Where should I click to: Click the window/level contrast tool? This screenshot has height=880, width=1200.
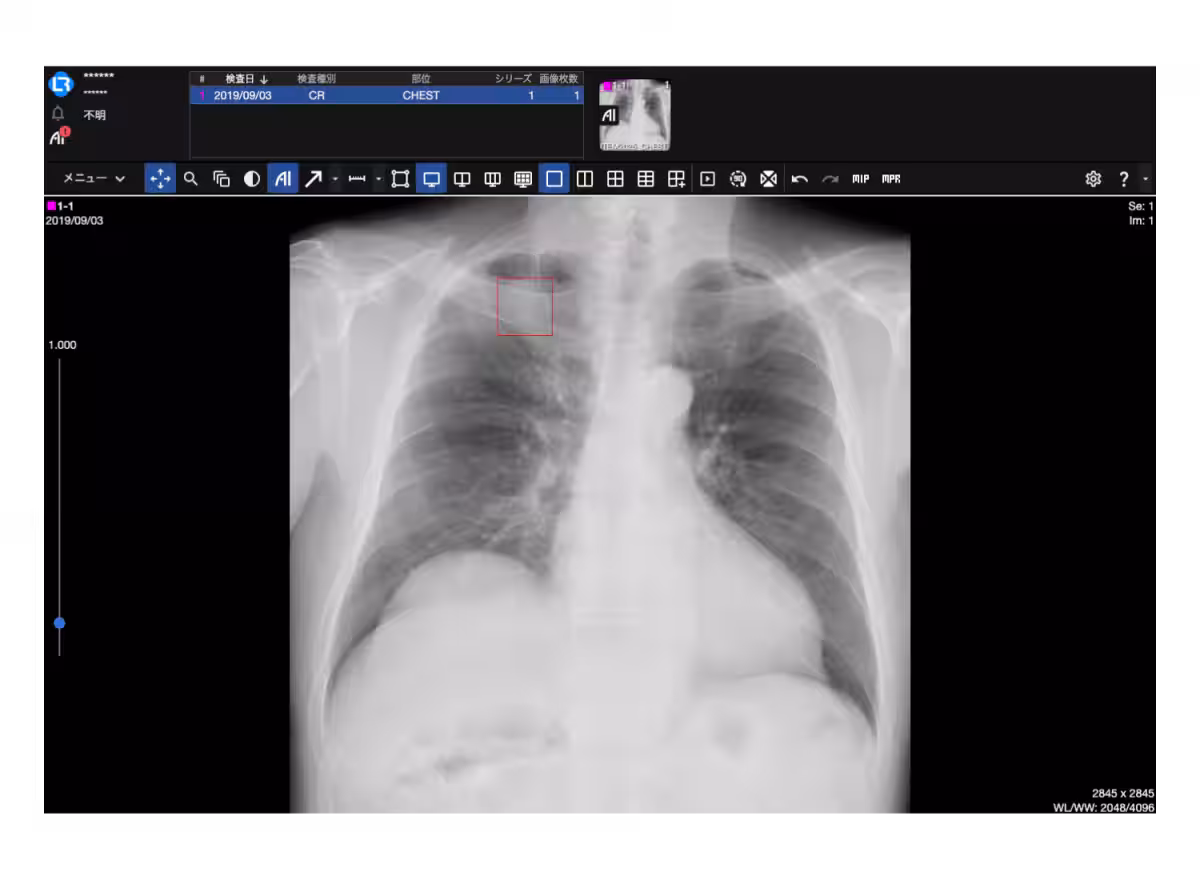252,179
